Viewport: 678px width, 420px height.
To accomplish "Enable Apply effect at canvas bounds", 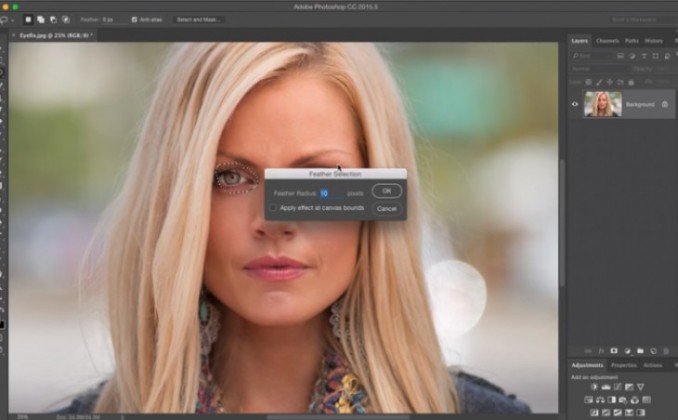I will click(274, 208).
